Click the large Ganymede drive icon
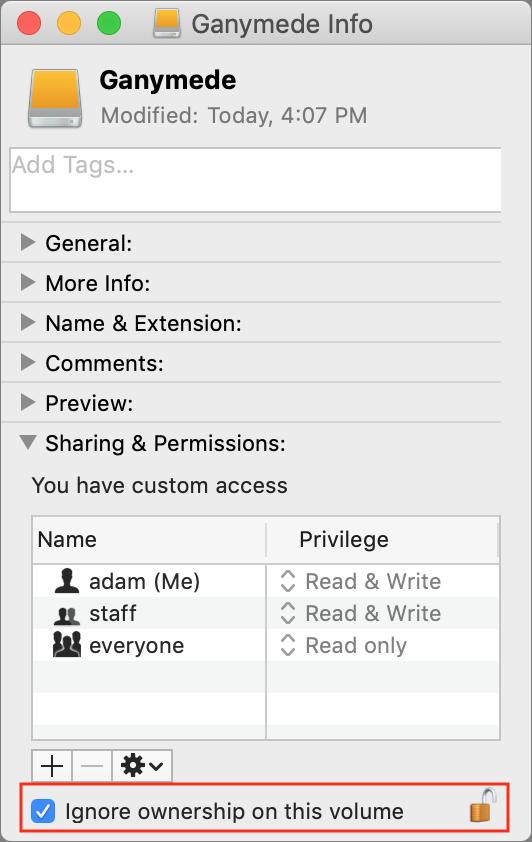Image resolution: width=532 pixels, height=842 pixels. pyautogui.click(x=55, y=98)
